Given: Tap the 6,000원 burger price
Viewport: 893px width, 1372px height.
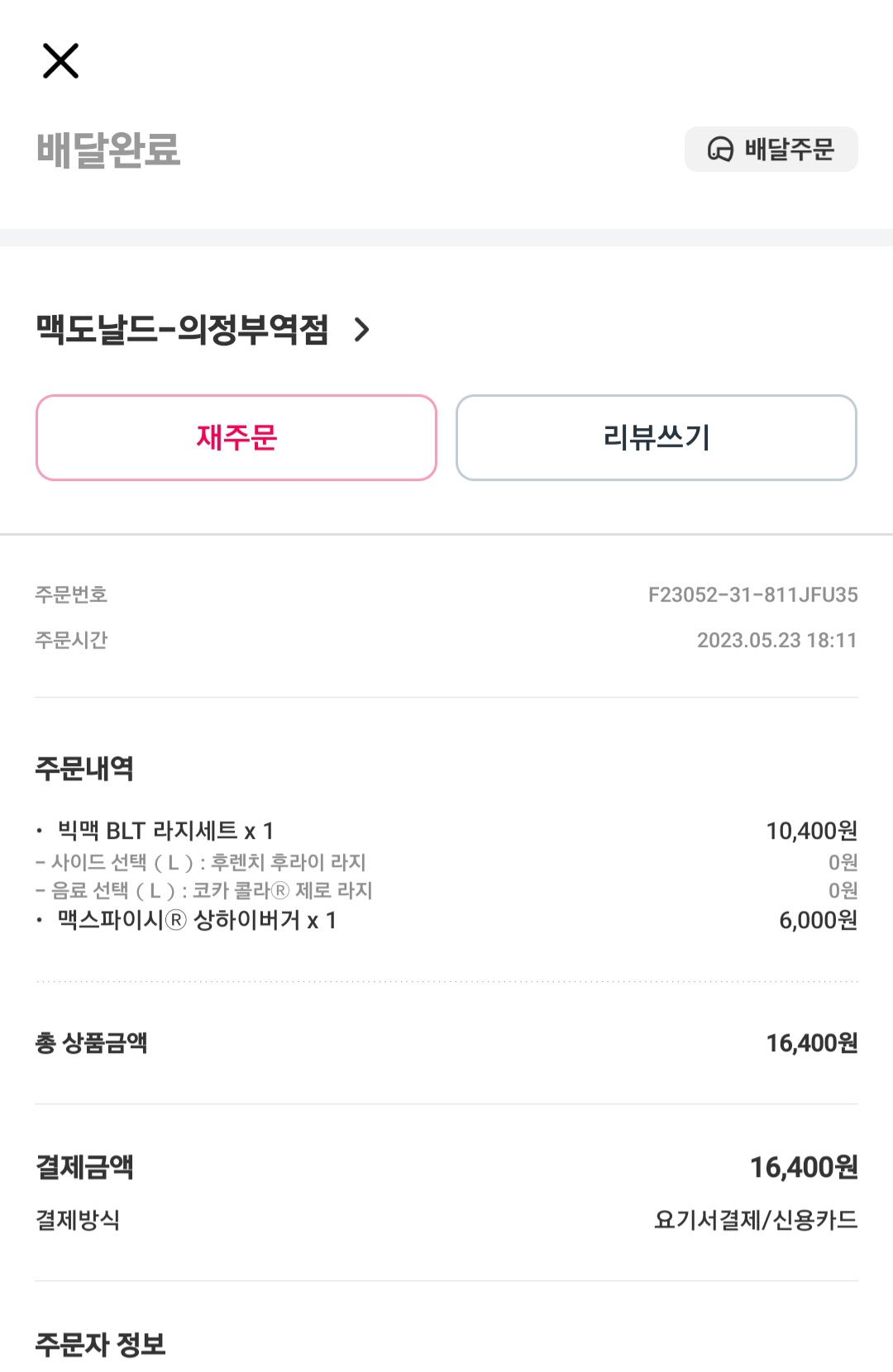Looking at the screenshot, I should coord(818,921).
